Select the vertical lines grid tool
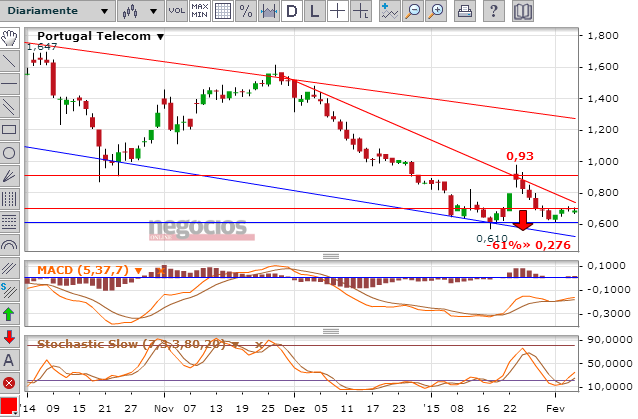This screenshot has height=419, width=638. click(x=9, y=199)
